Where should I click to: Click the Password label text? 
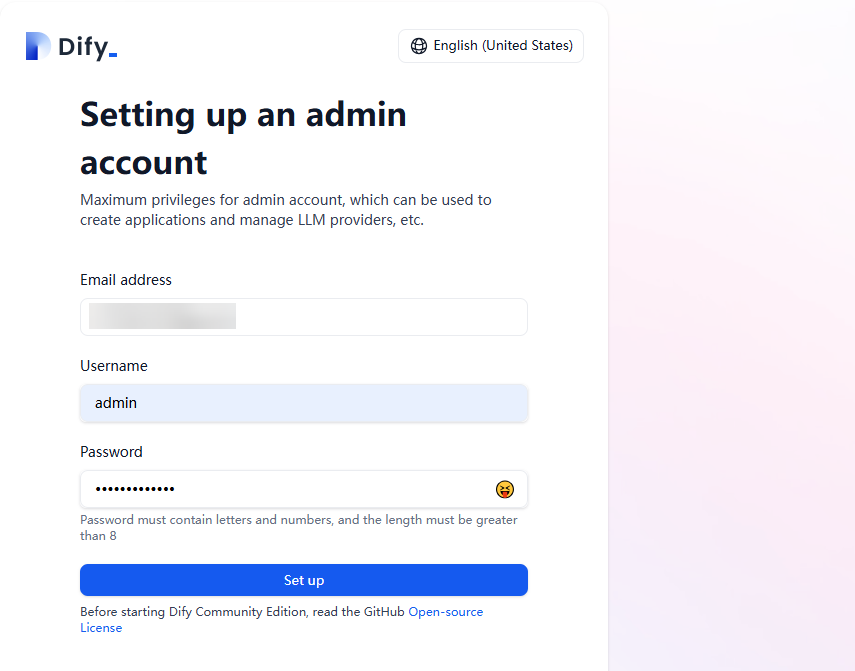[111, 452]
